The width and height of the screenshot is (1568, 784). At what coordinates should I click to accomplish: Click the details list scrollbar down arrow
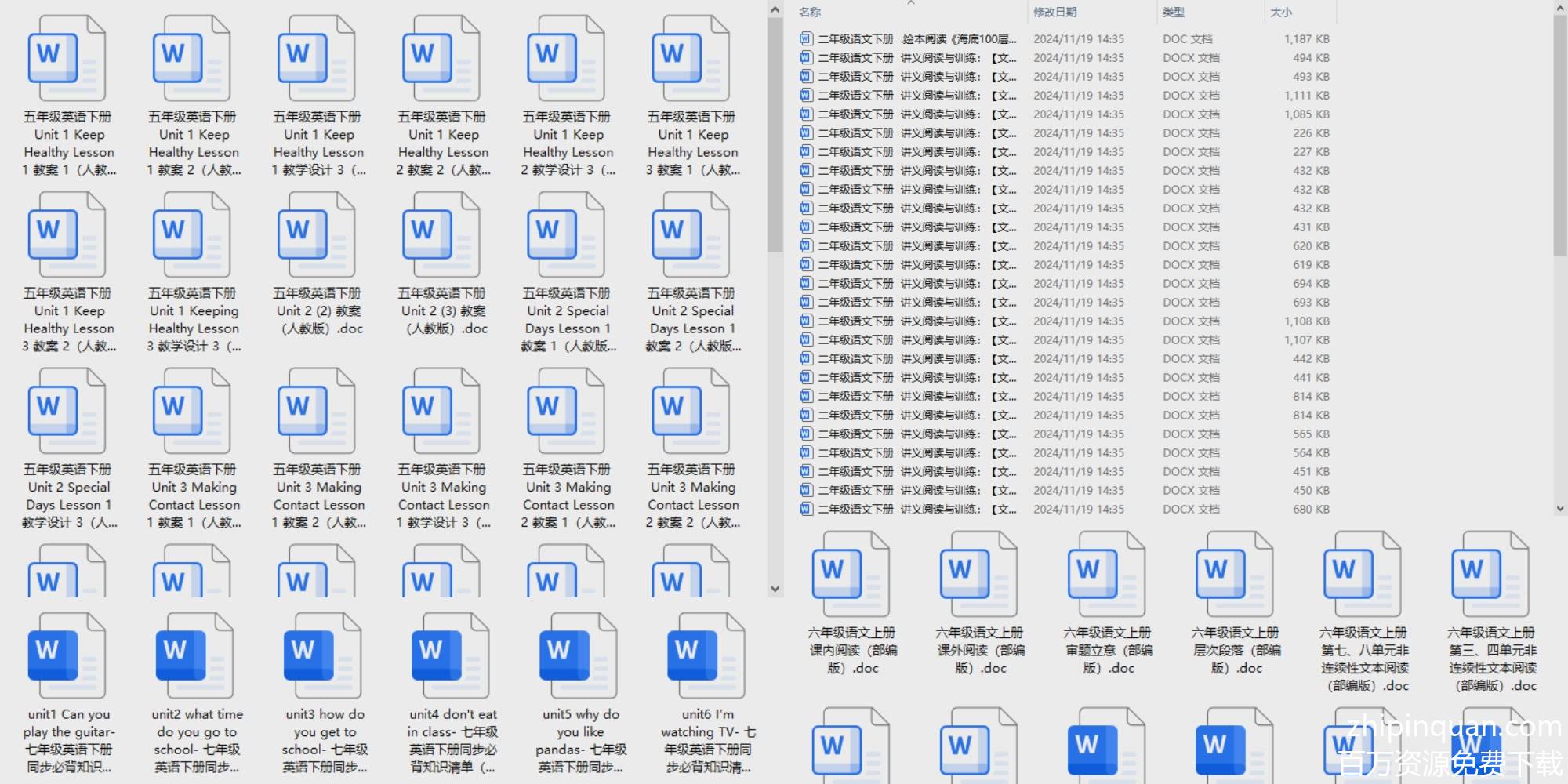point(1559,509)
